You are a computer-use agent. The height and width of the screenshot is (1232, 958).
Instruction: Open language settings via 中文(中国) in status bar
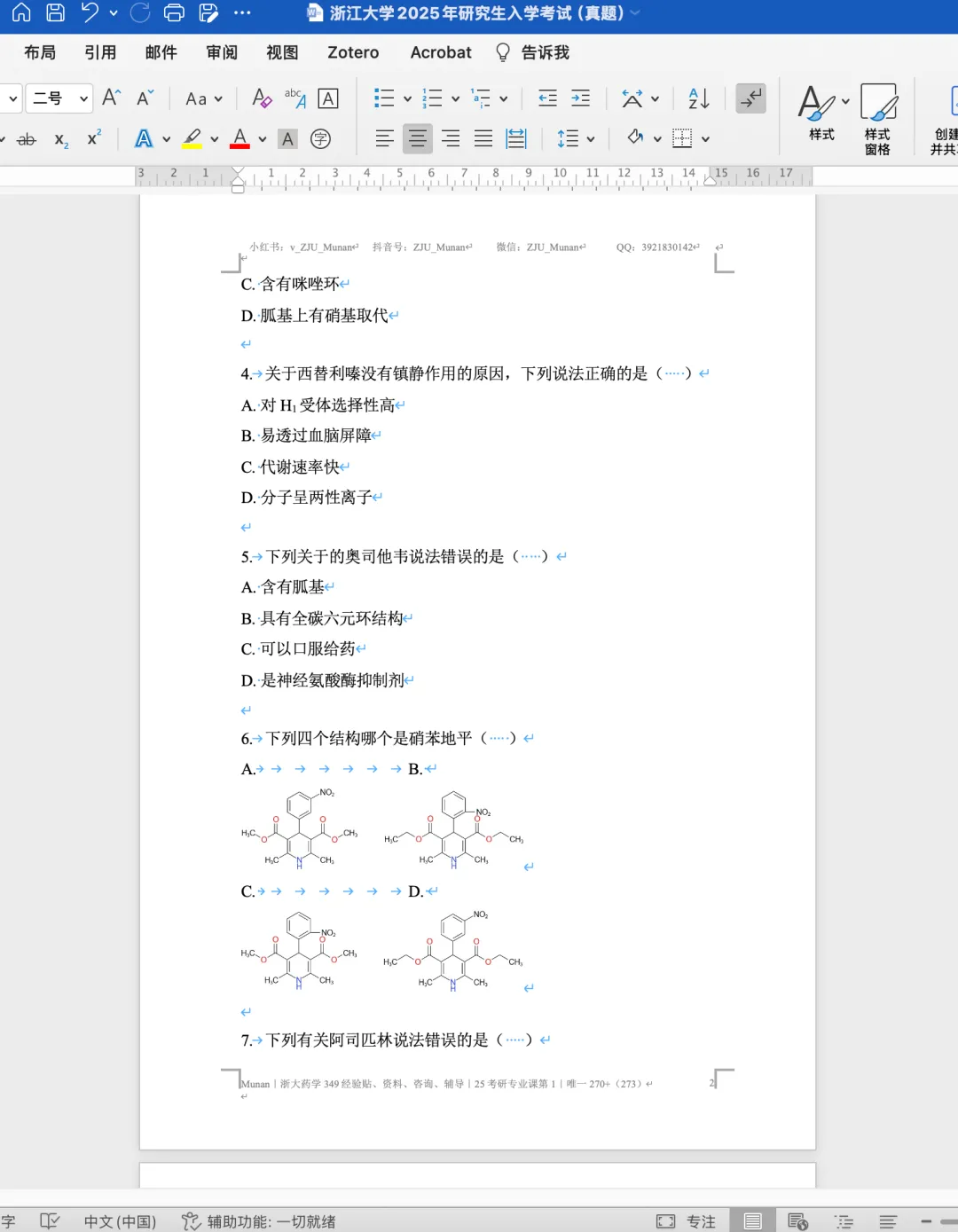(x=120, y=1220)
